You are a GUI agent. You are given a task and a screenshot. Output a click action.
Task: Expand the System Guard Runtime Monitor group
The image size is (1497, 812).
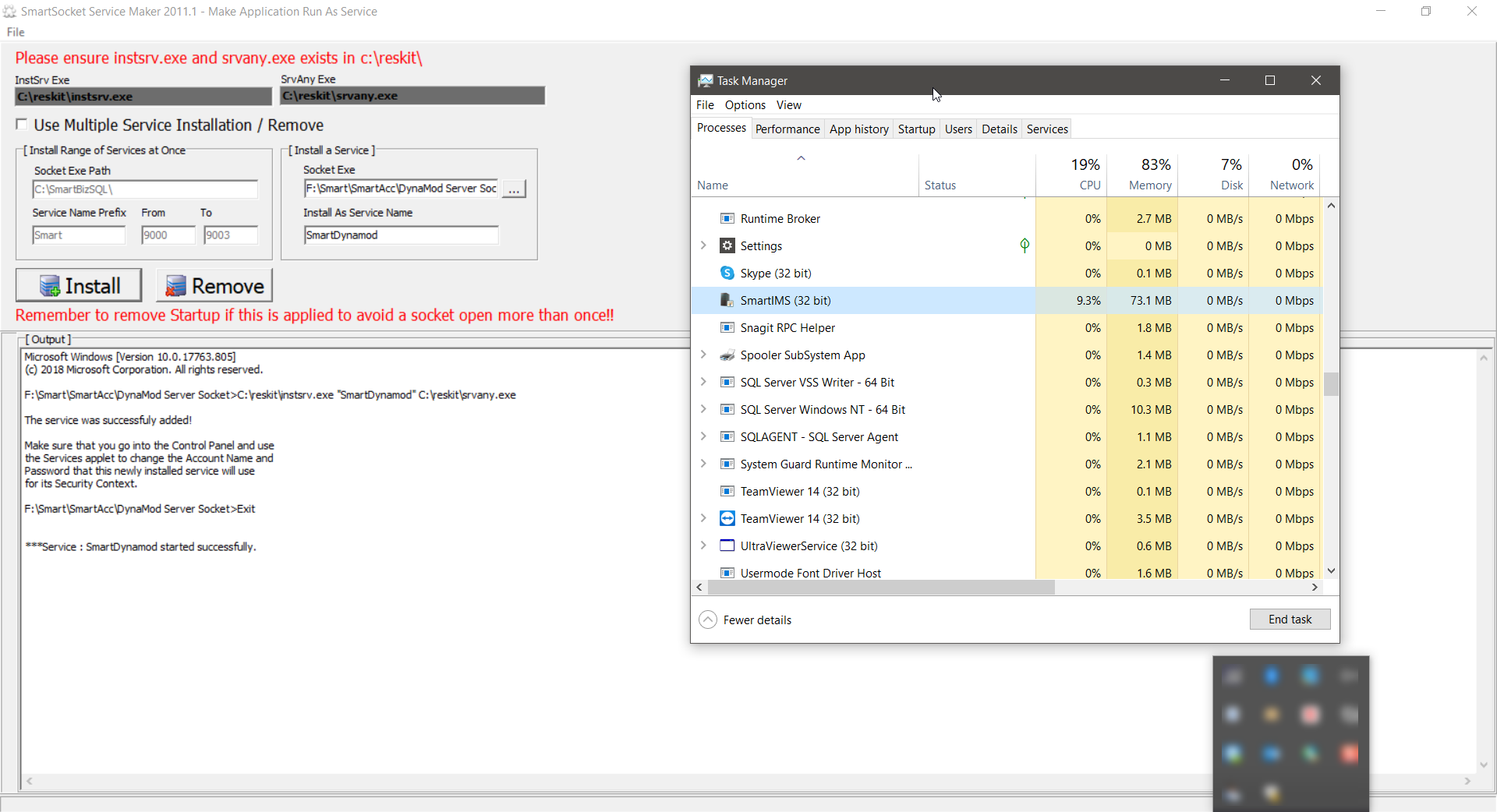(x=703, y=464)
